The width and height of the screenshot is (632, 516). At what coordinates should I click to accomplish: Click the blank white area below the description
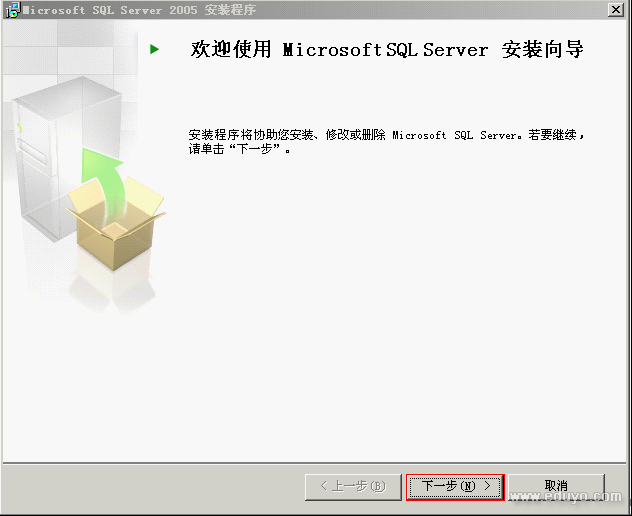click(x=400, y=300)
